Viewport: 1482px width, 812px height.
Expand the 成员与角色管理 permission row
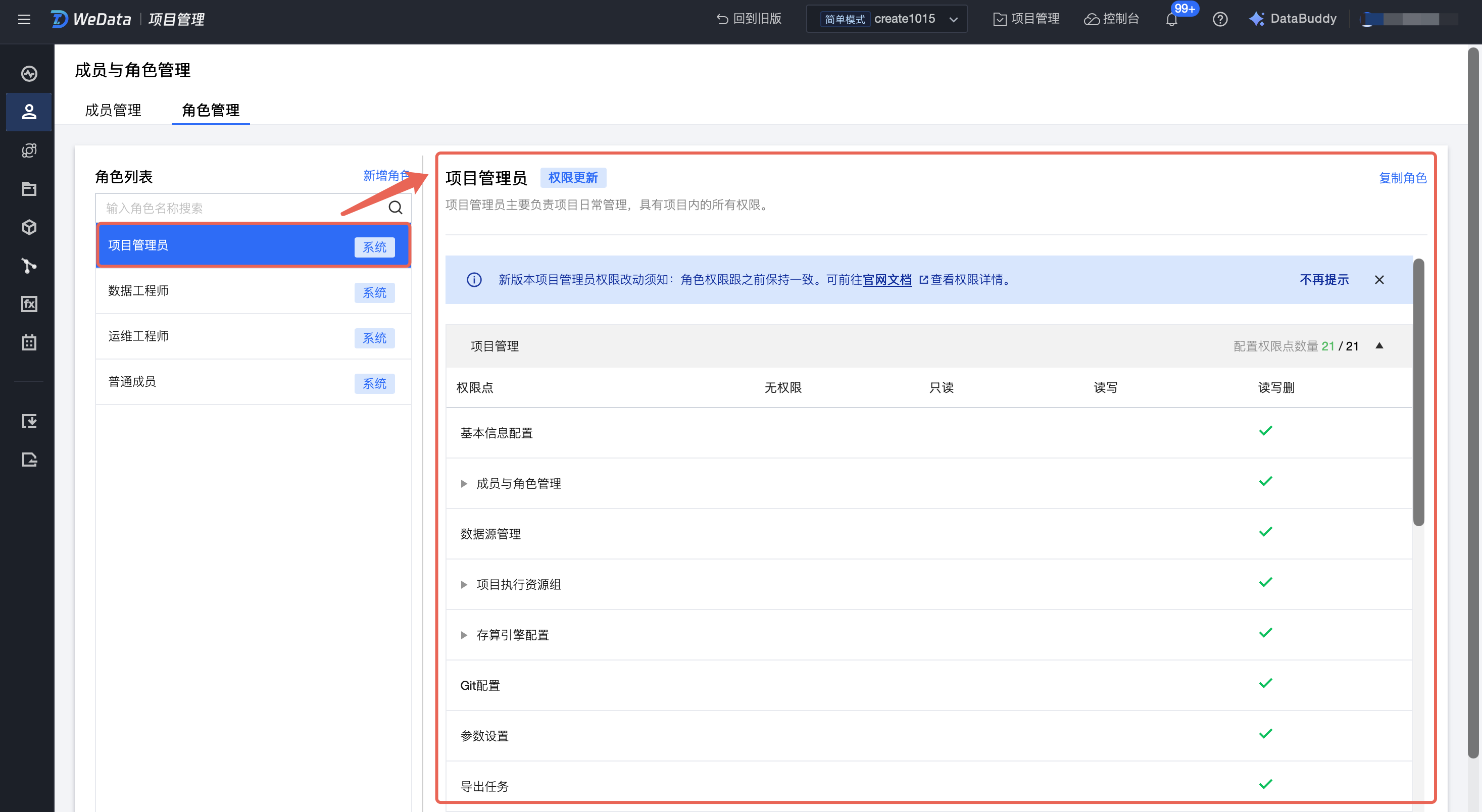[464, 484]
